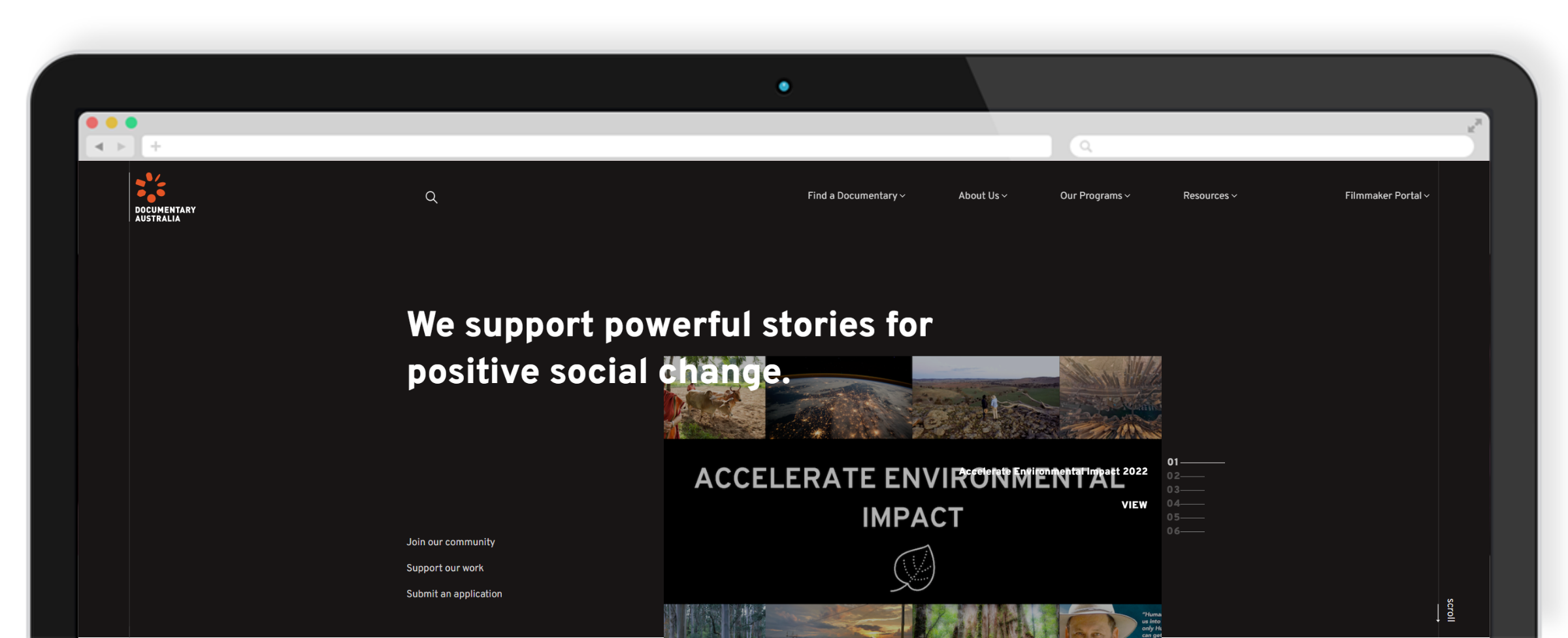Click the scroll down arrow indicator
This screenshot has height=638, width=1568.
1438,613
